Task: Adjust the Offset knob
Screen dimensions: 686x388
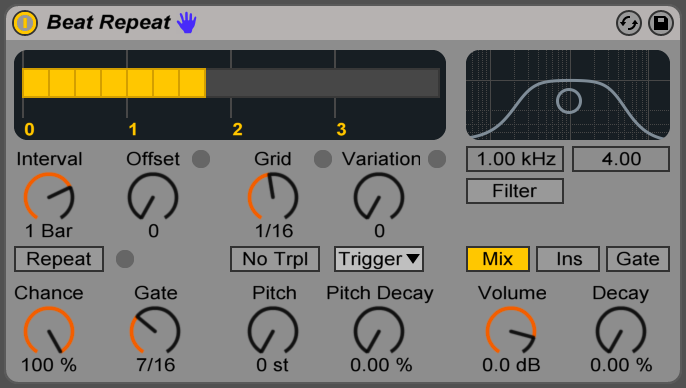Action: (x=153, y=196)
